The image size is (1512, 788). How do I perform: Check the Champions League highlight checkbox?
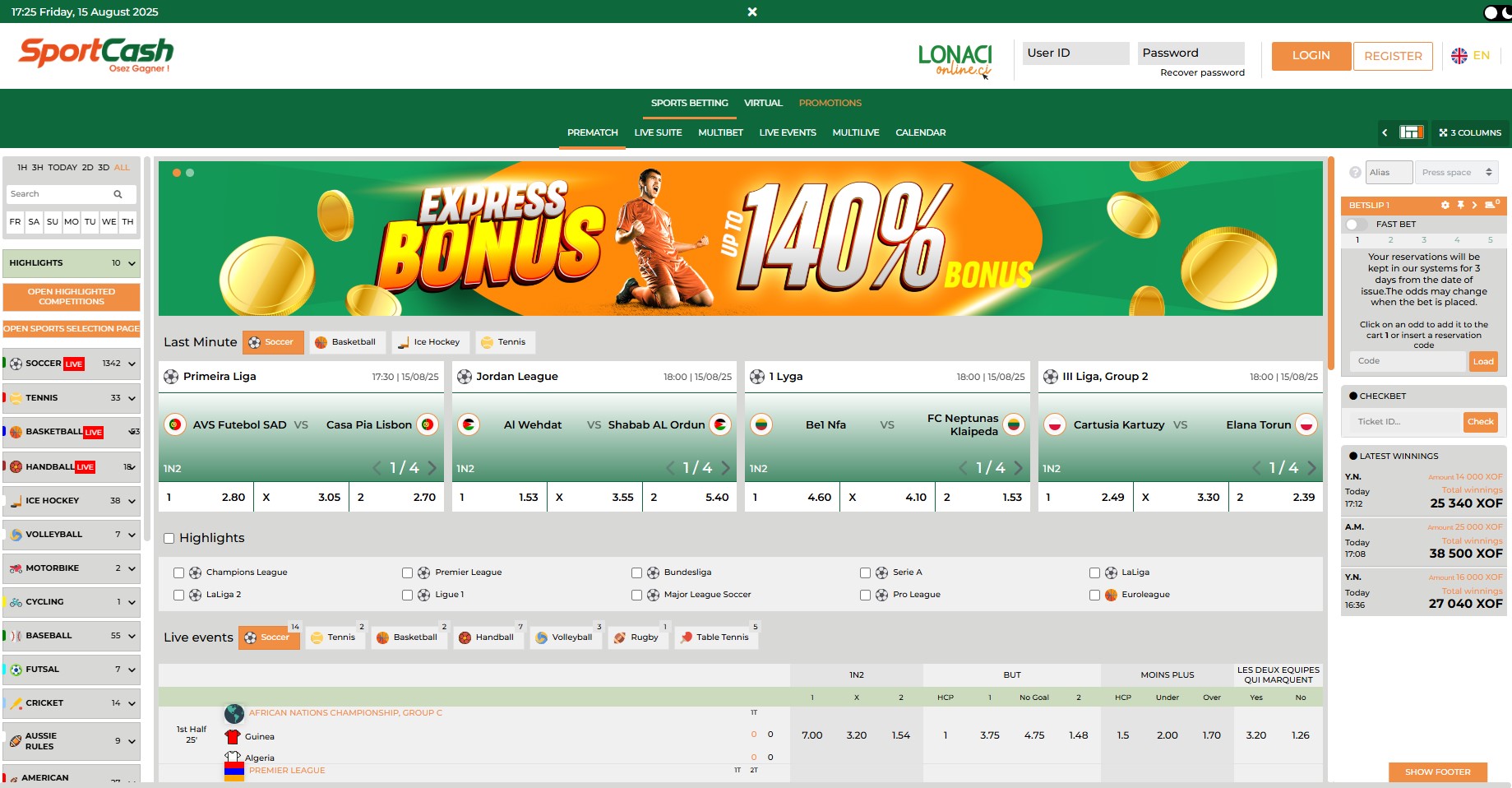178,572
